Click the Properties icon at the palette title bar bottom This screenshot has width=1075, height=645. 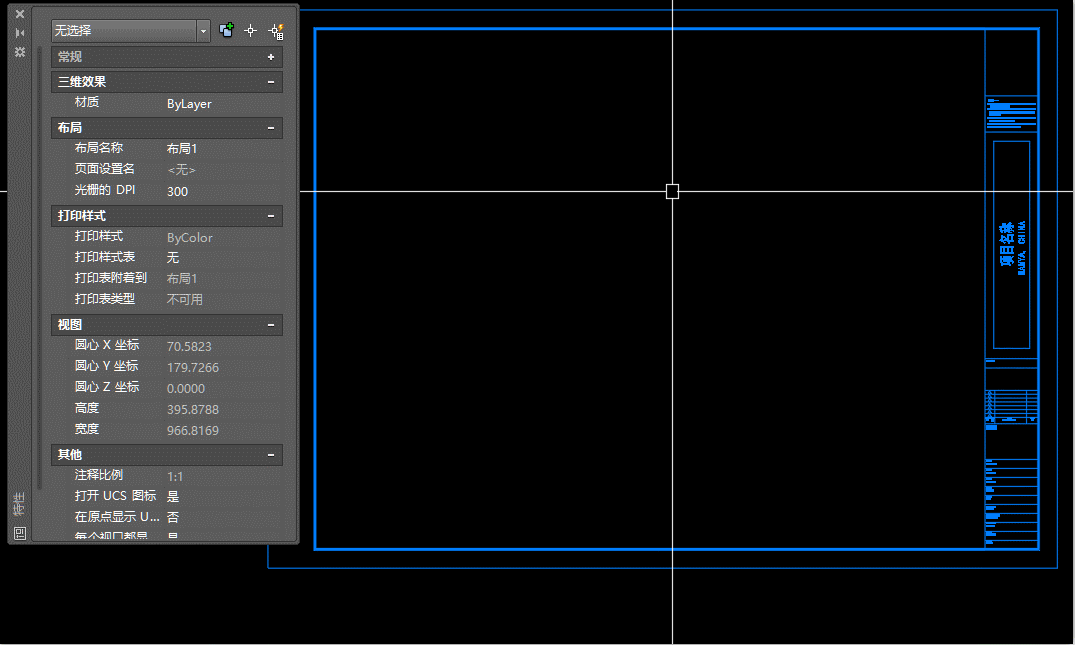[x=20, y=533]
